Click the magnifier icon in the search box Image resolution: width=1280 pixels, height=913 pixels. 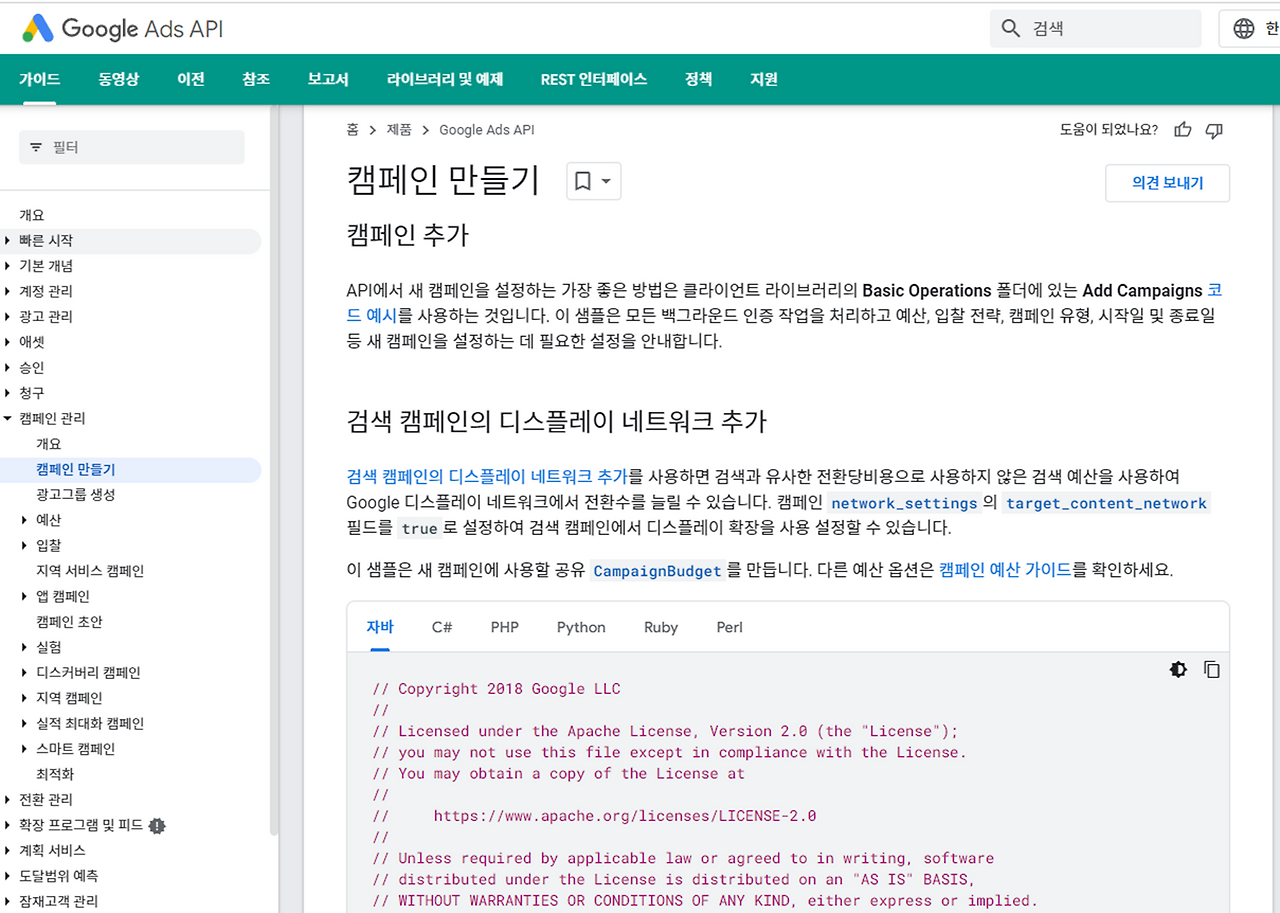pos(1011,28)
